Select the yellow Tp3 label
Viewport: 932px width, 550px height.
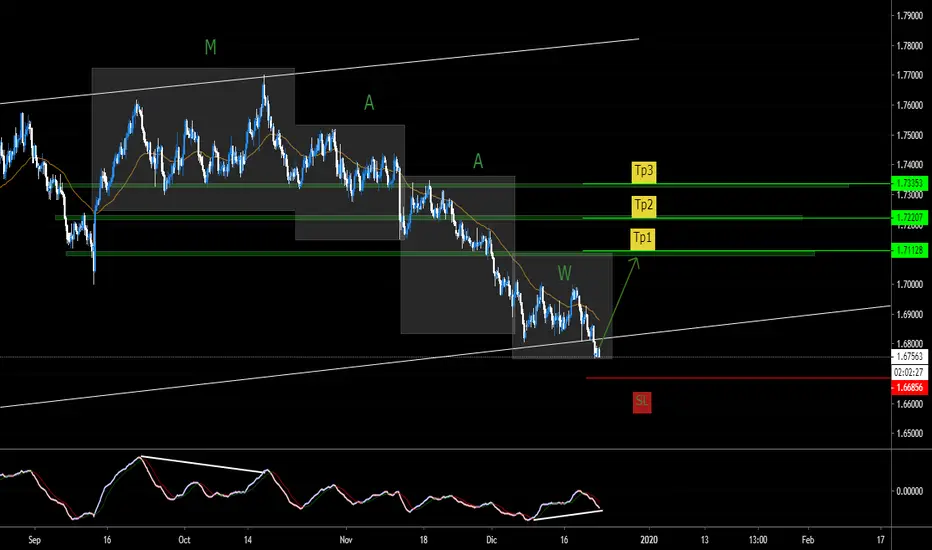pyautogui.click(x=643, y=172)
